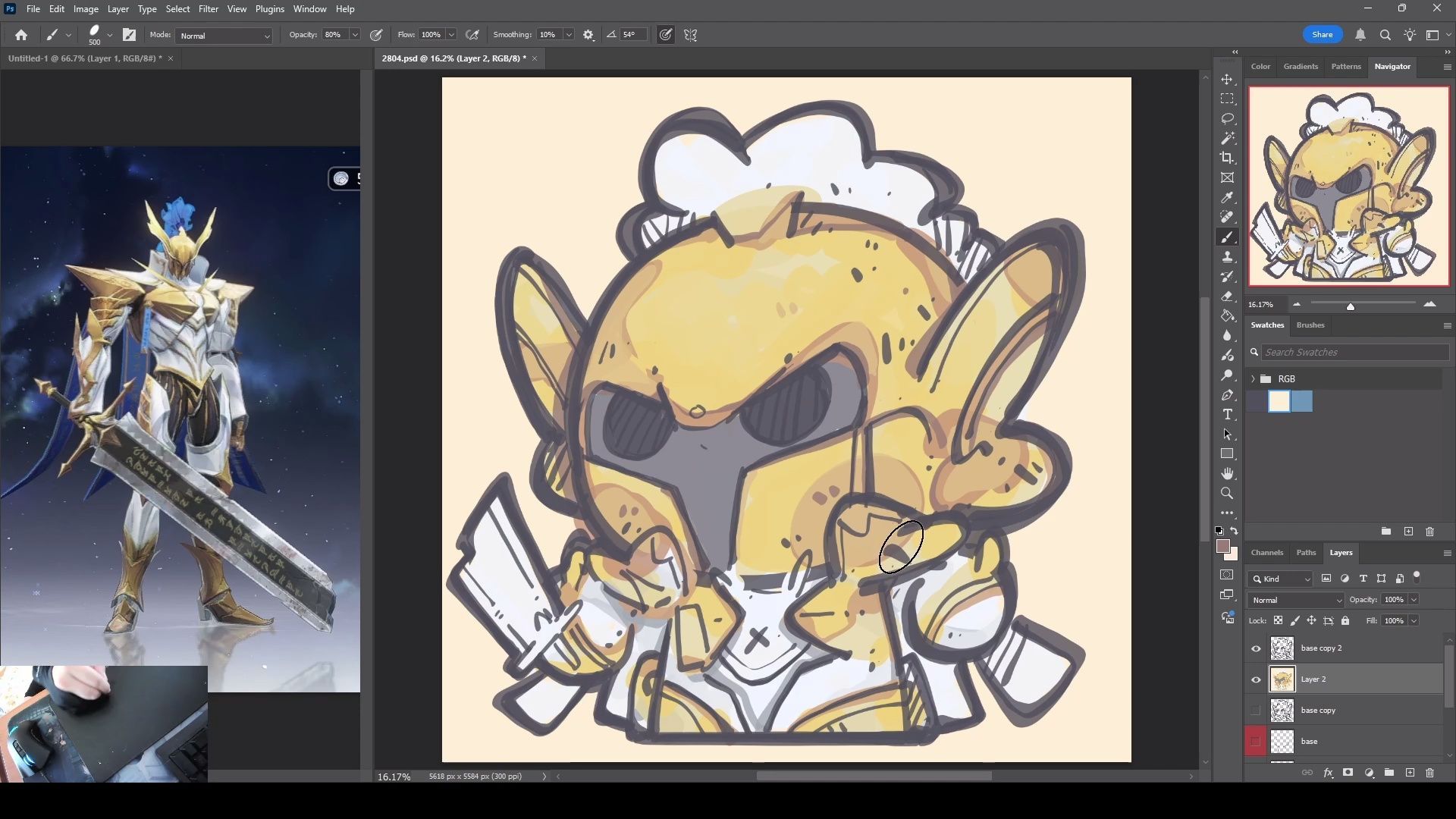Toggle lock all for layer
Viewport: 1456px width, 819px height.
click(x=1345, y=620)
